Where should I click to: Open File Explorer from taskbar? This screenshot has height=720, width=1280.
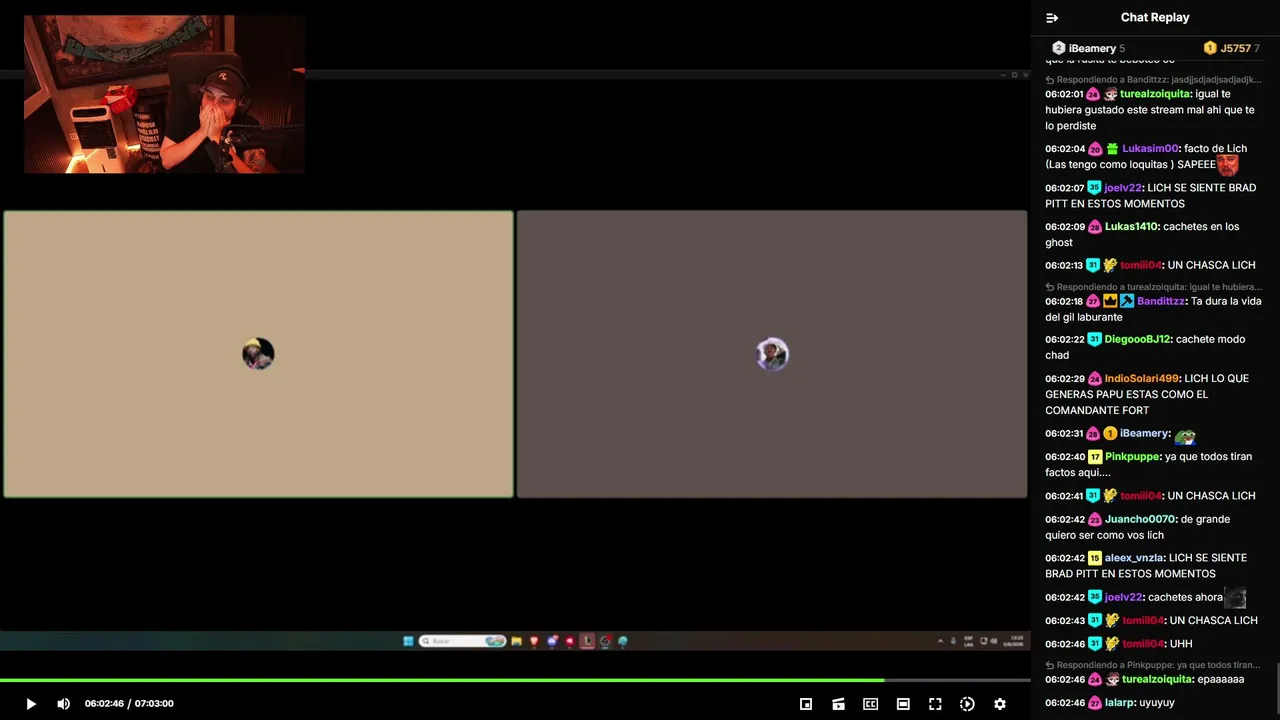516,642
